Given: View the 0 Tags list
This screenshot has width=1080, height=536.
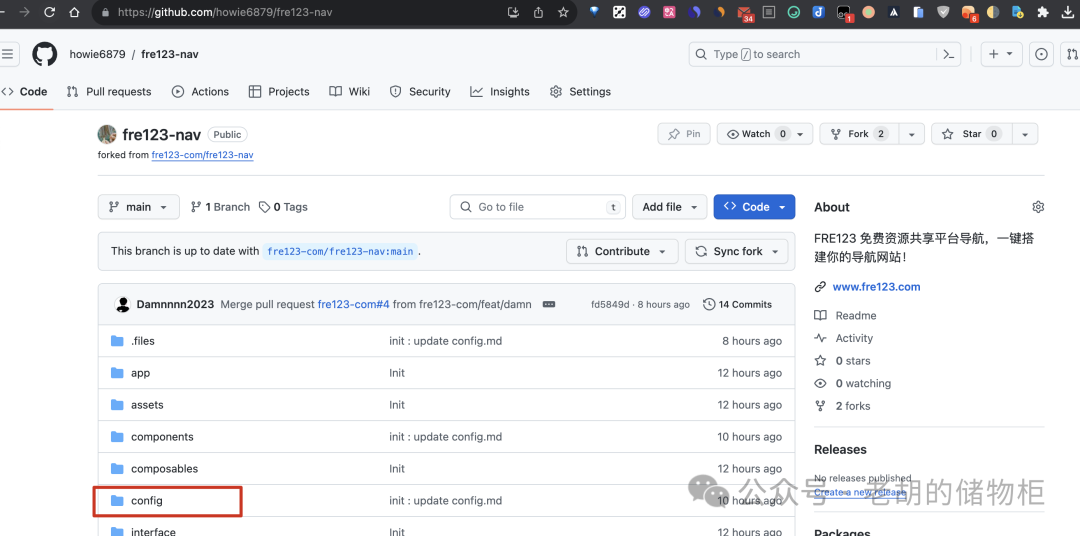Looking at the screenshot, I should (283, 207).
